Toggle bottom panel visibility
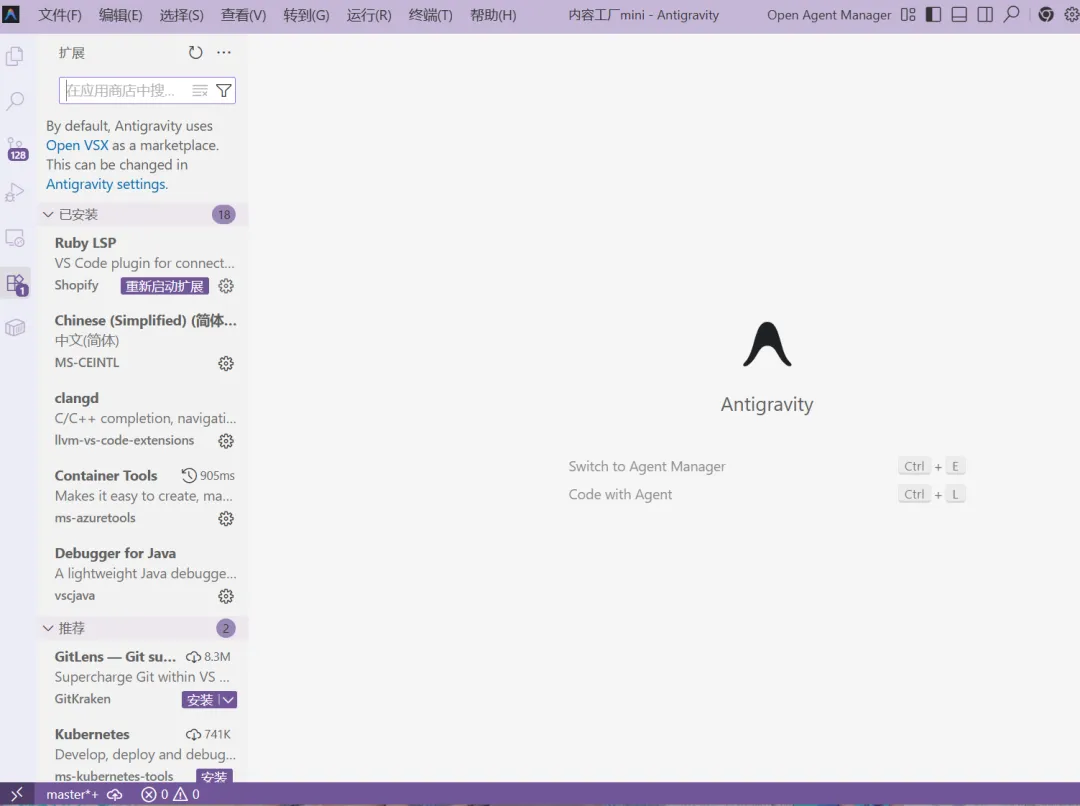The width and height of the screenshot is (1080, 806). click(x=959, y=14)
